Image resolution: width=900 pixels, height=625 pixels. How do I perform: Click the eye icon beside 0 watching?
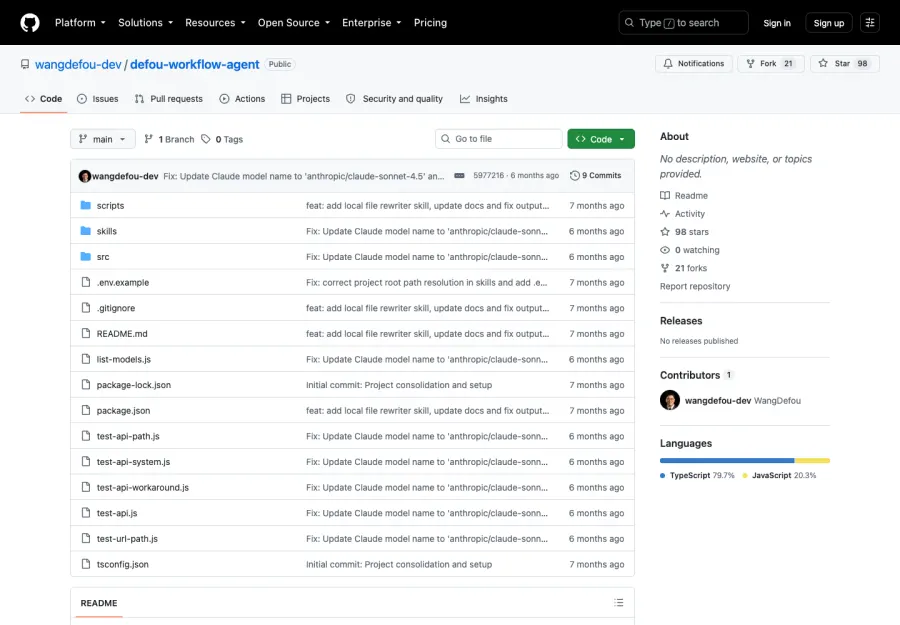[665, 250]
